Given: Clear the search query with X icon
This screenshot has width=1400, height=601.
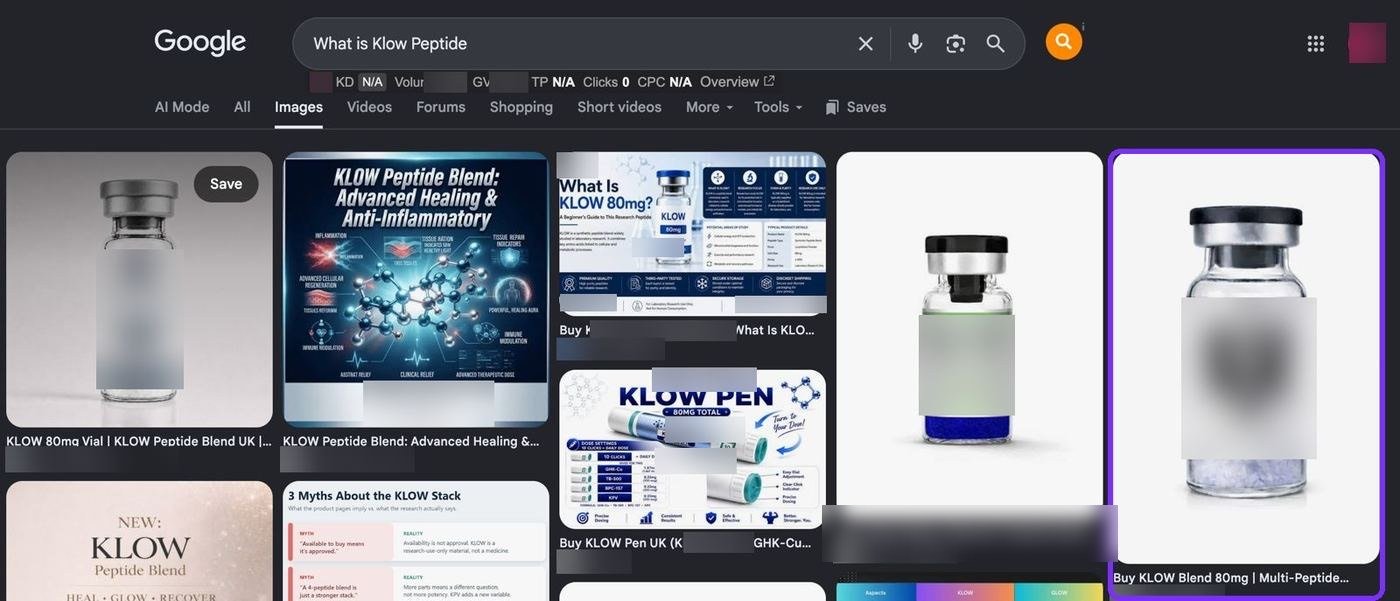Looking at the screenshot, I should click(x=866, y=44).
